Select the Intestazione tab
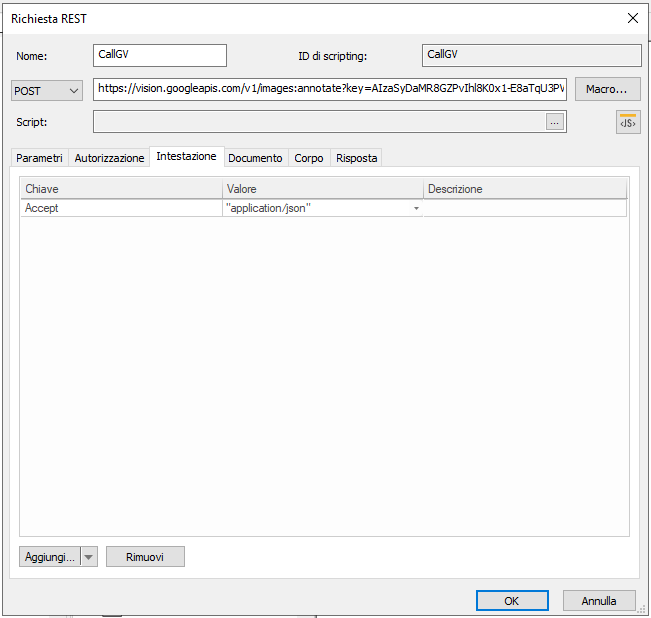651x618 pixels. [186, 156]
